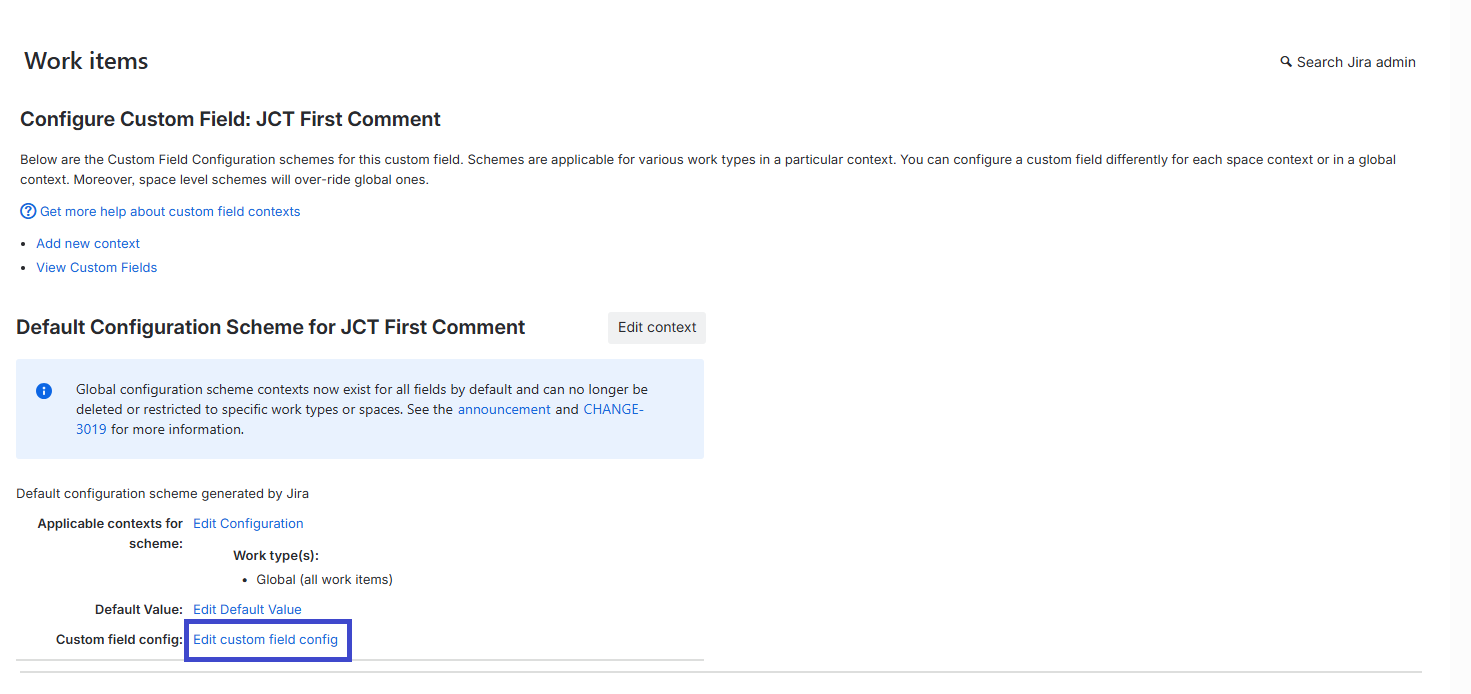The image size is (1471, 694).
Task: Click the Custom field config: label
Action: [x=120, y=639]
